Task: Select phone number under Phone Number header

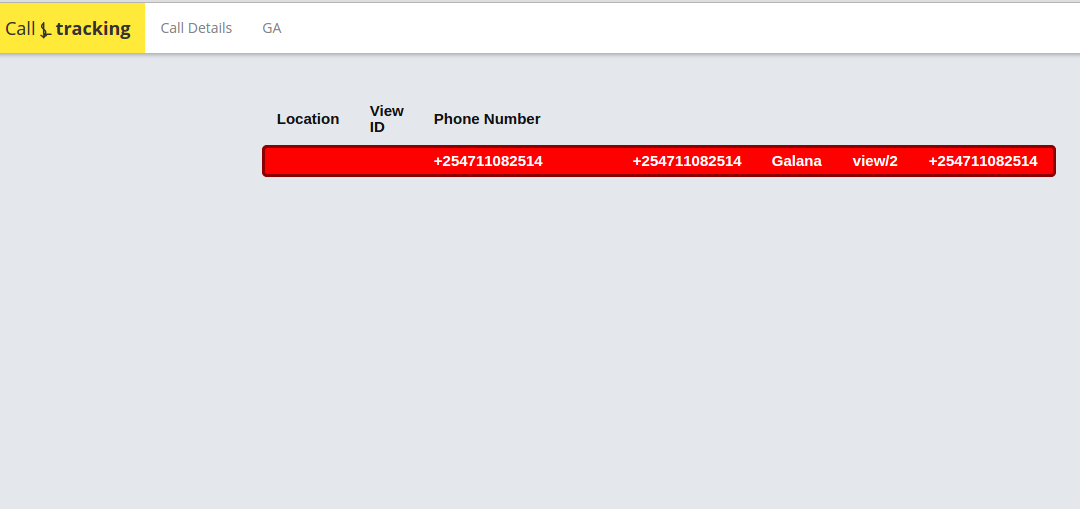Action: pos(488,161)
